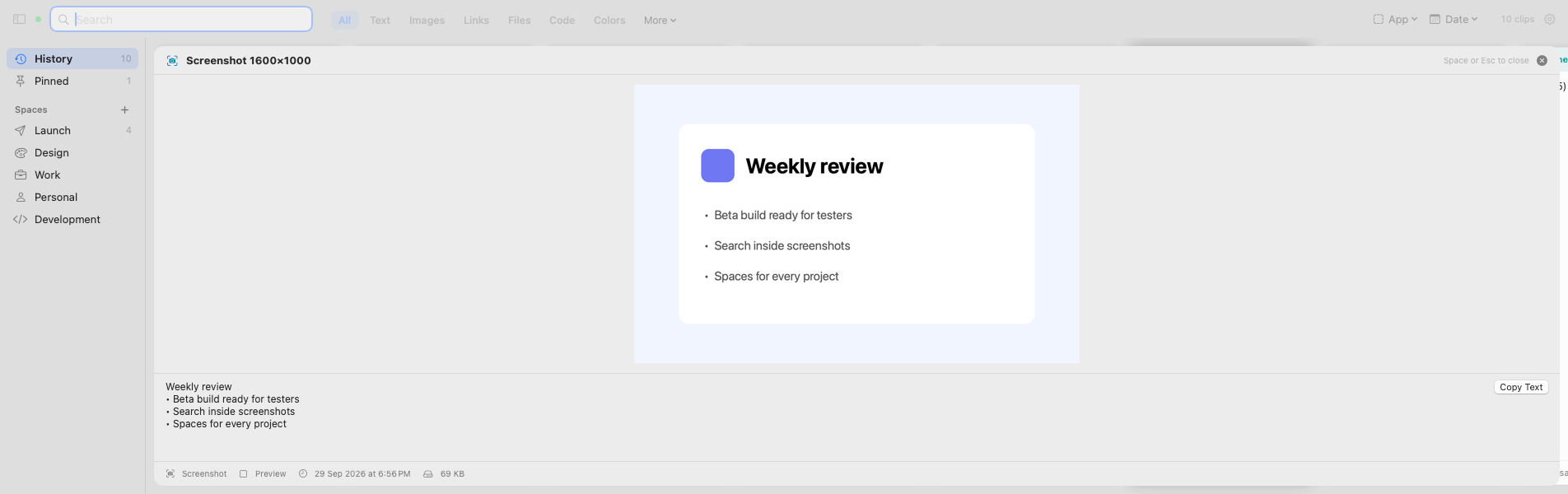Click extracted line "Beta build ready for testers"
This screenshot has height=494, width=1568.
[236, 398]
